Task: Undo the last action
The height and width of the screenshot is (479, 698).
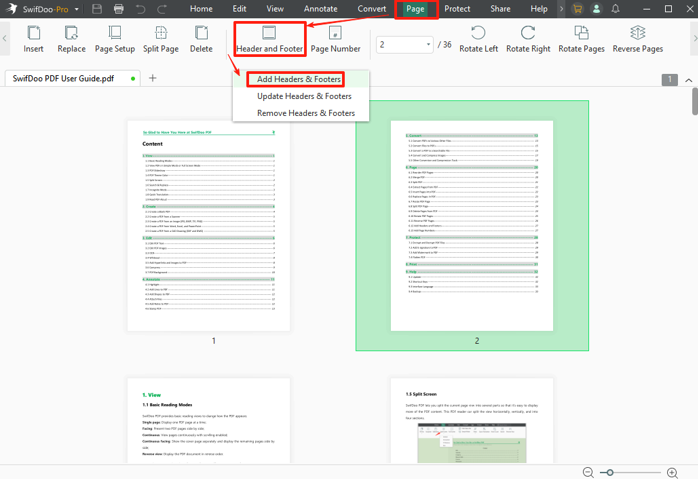Action: [140, 9]
